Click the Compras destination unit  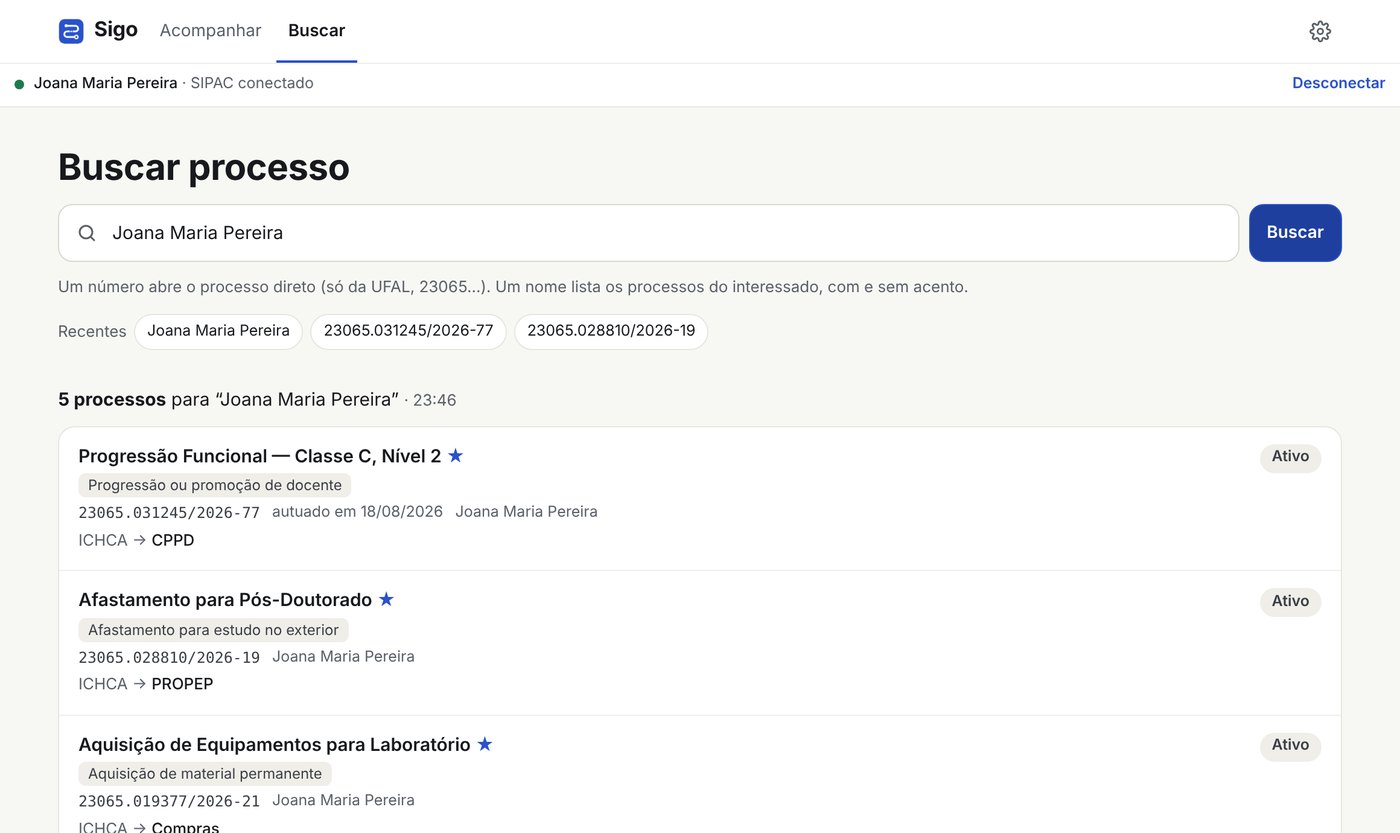pyautogui.click(x=185, y=827)
